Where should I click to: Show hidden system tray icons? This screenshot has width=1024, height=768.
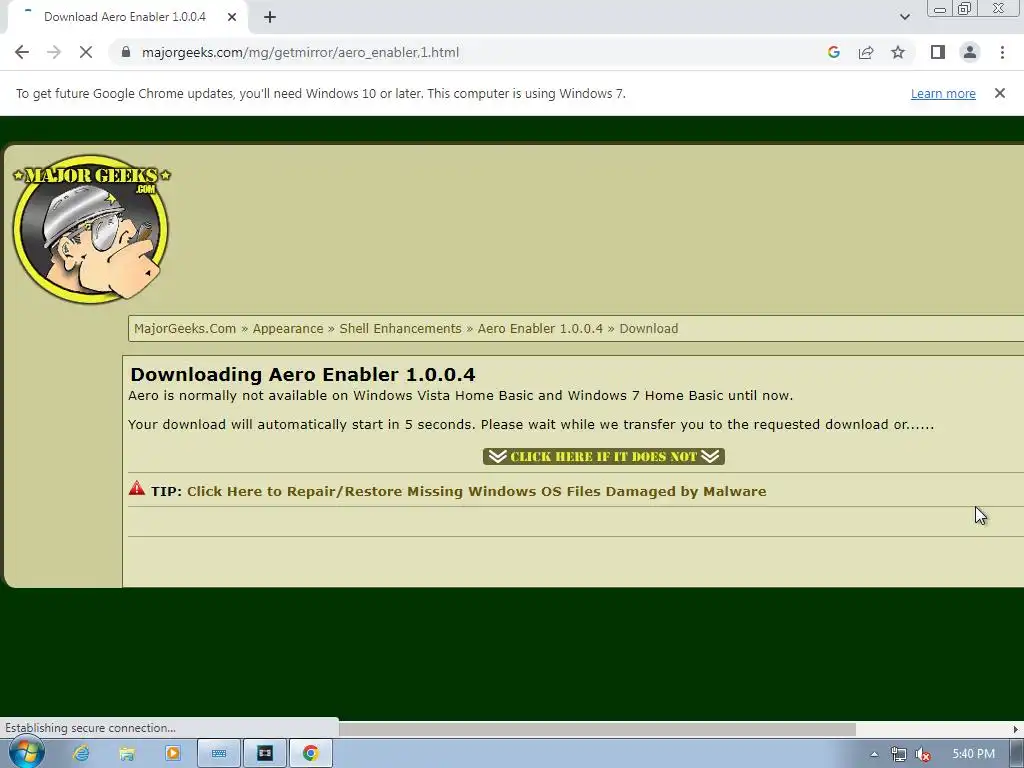click(x=874, y=754)
